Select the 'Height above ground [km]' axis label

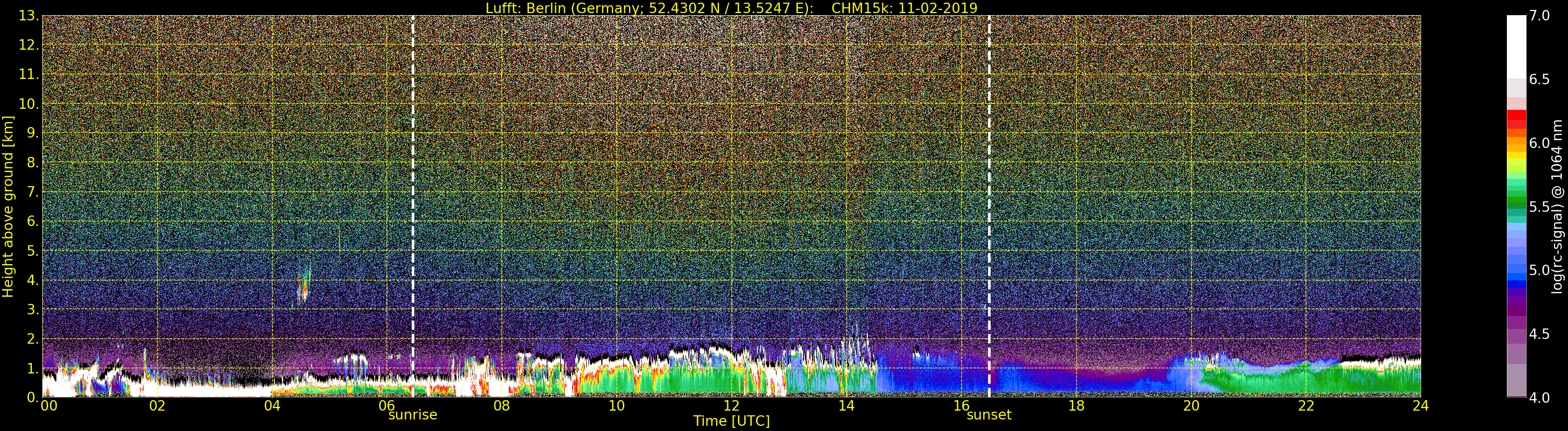pos(8,206)
